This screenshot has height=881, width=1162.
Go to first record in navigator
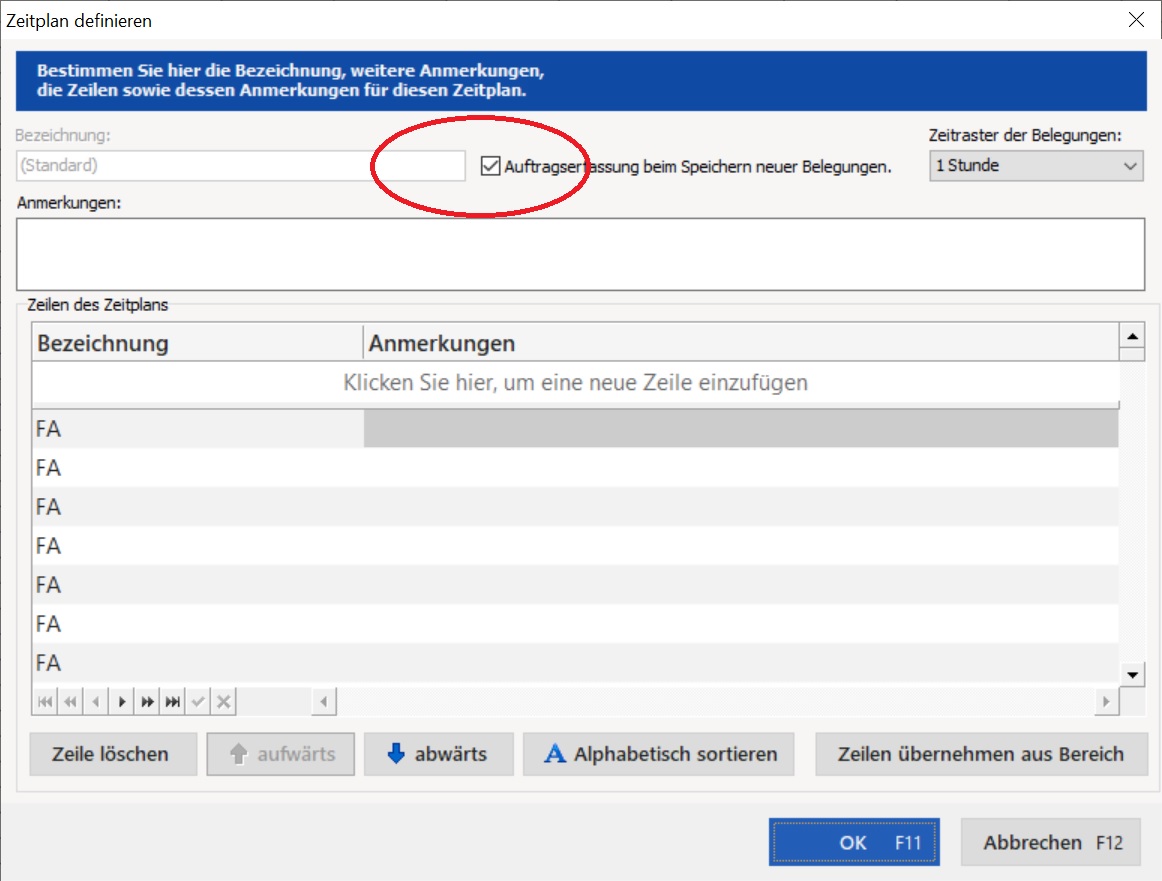click(x=45, y=702)
